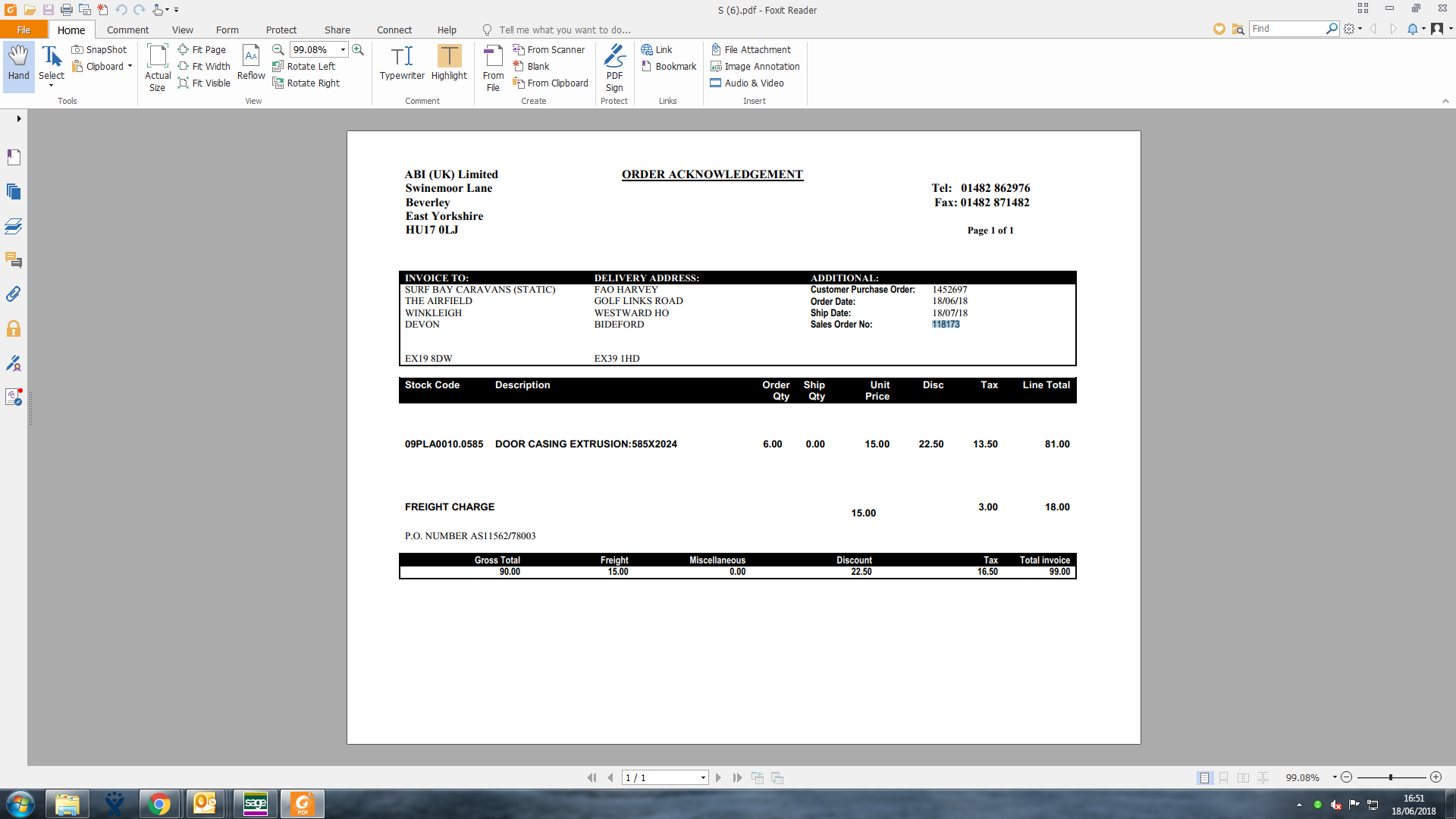
Task: Enable single page view mode in status bar
Action: [x=1204, y=778]
